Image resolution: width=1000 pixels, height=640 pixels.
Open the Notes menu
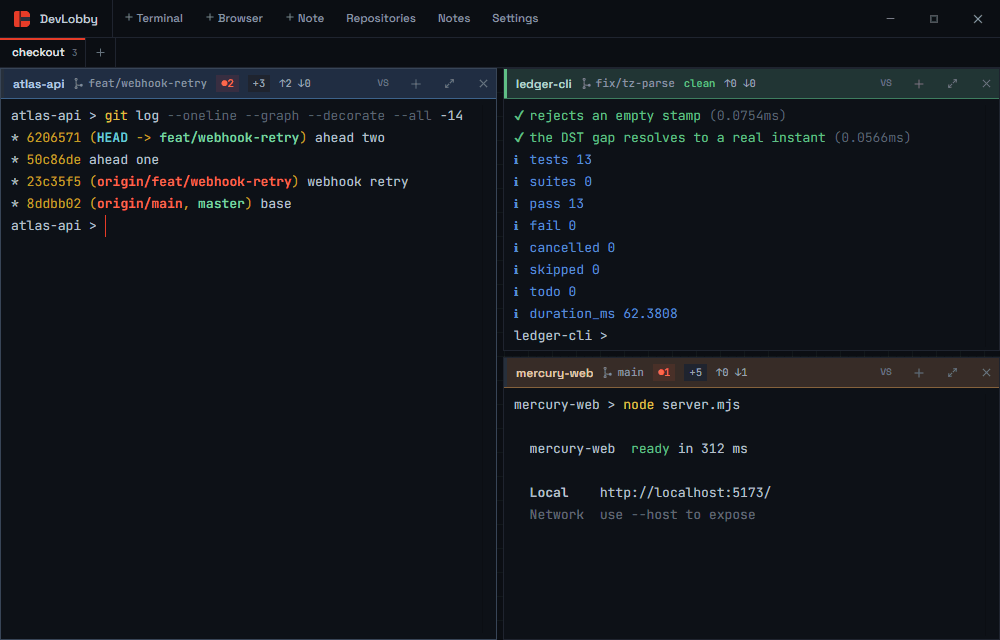click(x=454, y=18)
